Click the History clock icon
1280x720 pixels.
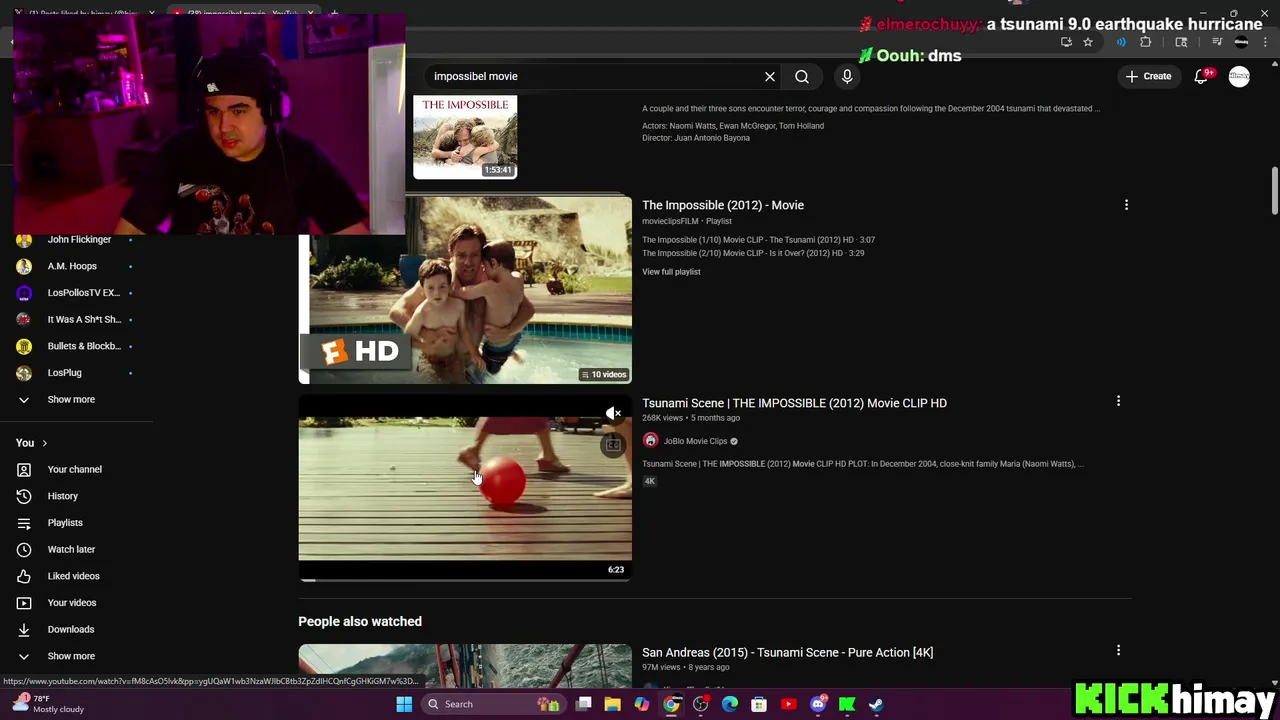coord(24,496)
